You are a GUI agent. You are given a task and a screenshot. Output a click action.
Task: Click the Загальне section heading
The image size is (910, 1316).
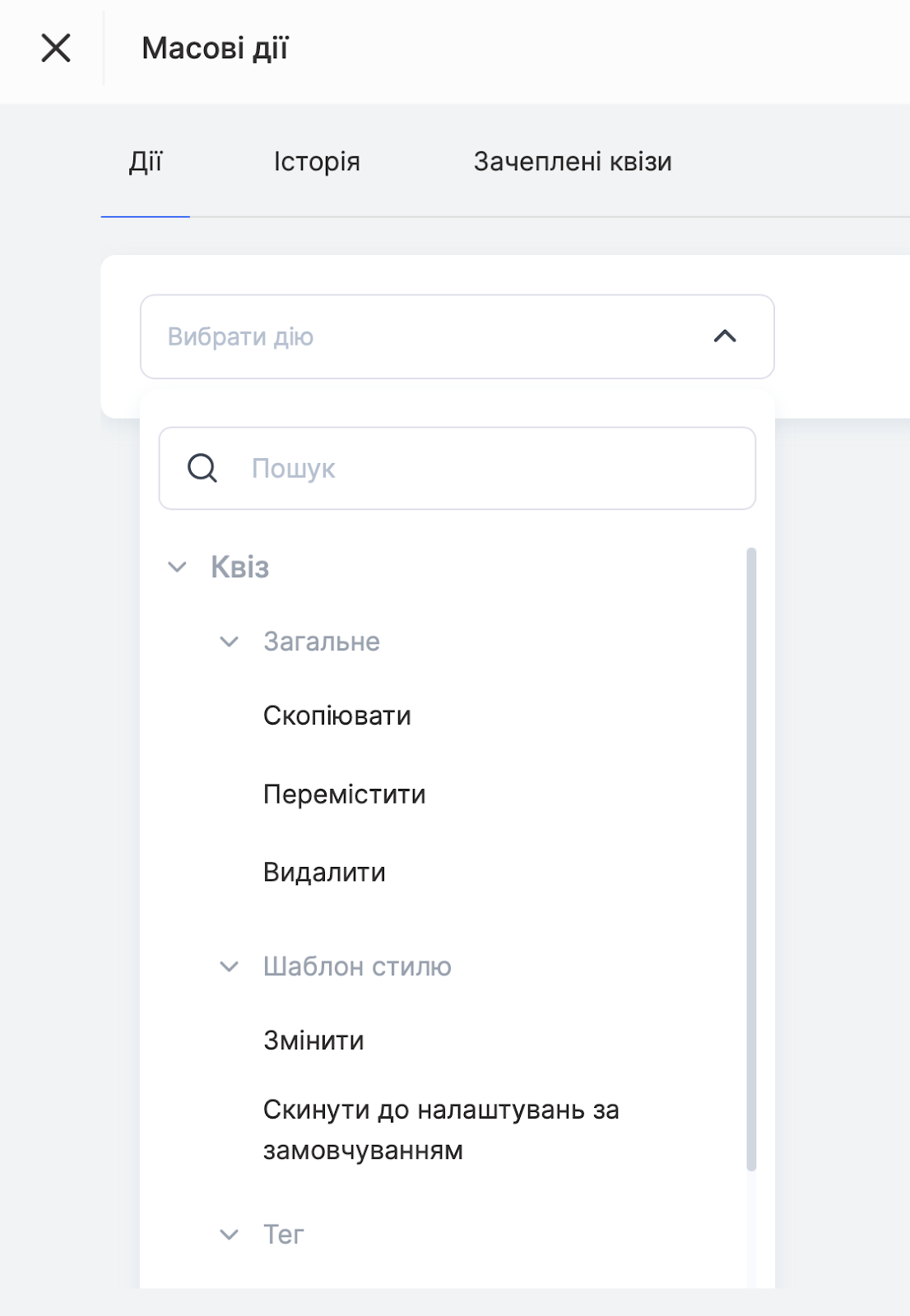coord(321,642)
